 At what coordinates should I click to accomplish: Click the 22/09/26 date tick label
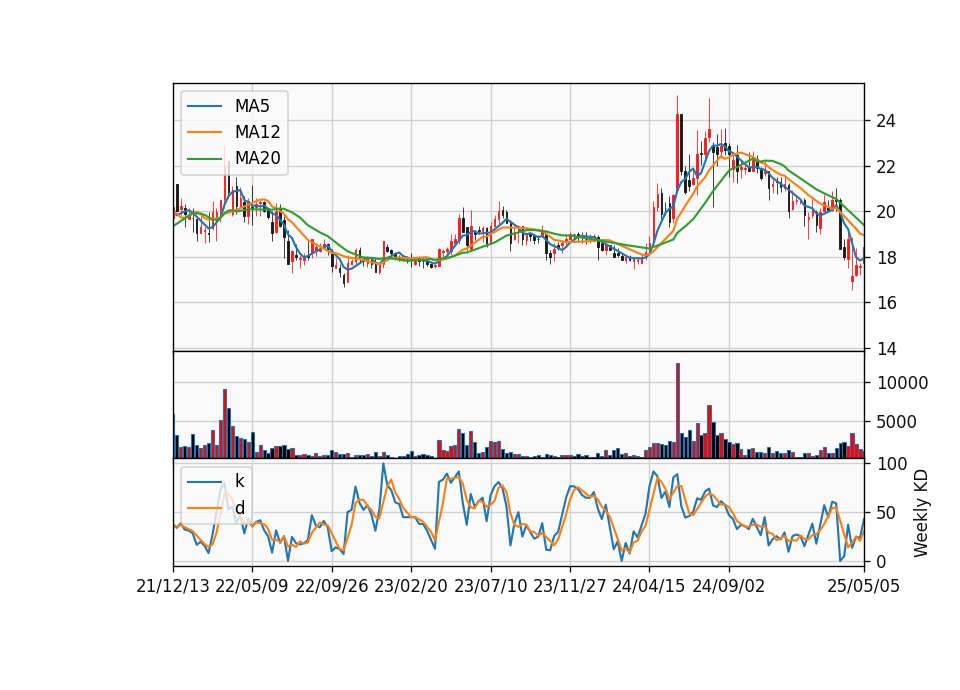click(x=332, y=587)
